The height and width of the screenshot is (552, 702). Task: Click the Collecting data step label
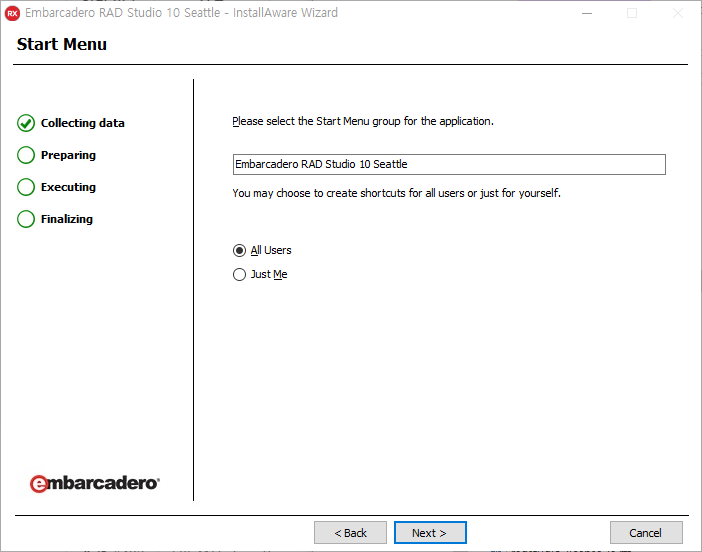[x=82, y=123]
